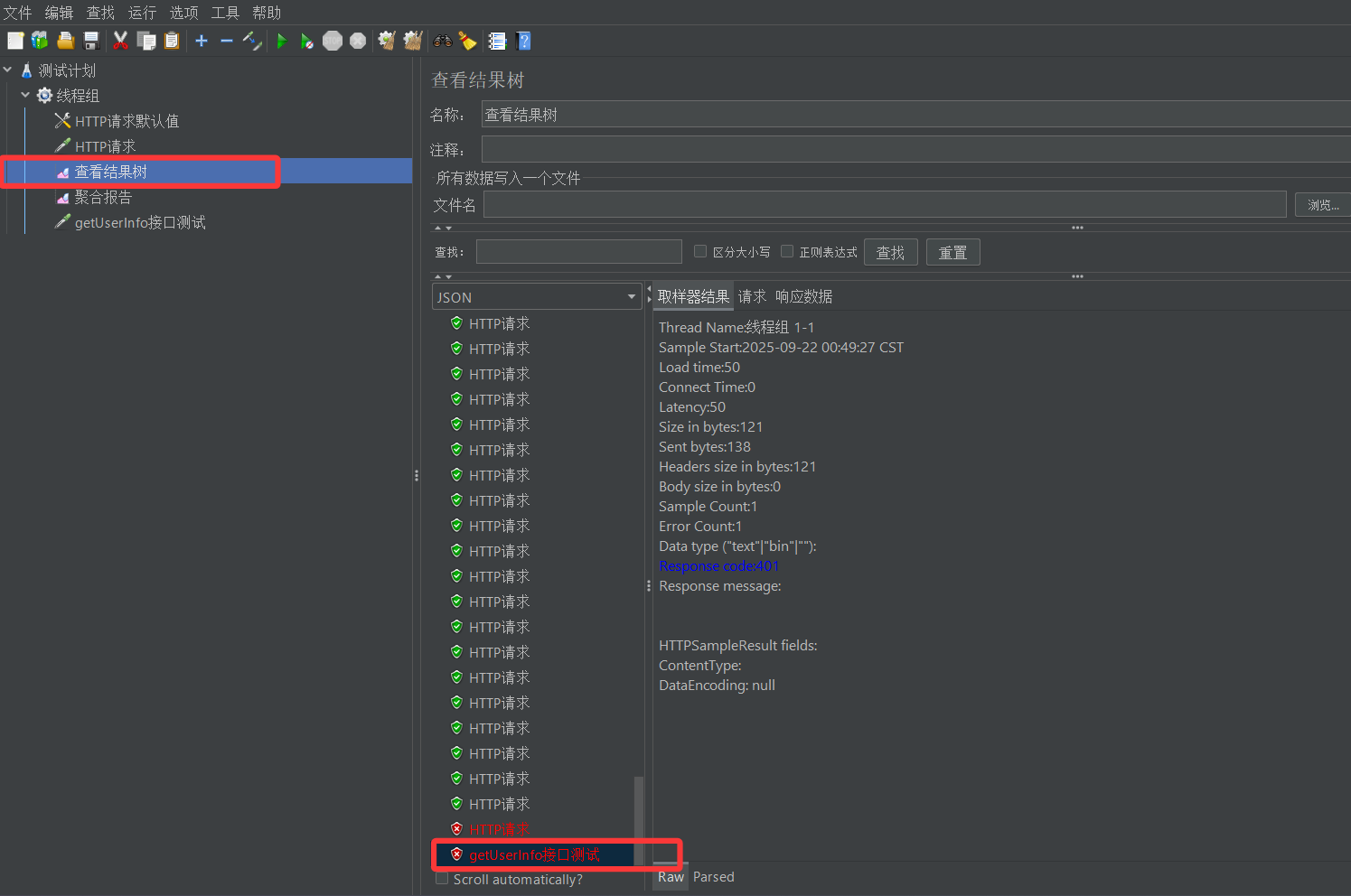Switch to the 取样器结果 tab
Image resolution: width=1351 pixels, height=896 pixels.
pos(693,296)
